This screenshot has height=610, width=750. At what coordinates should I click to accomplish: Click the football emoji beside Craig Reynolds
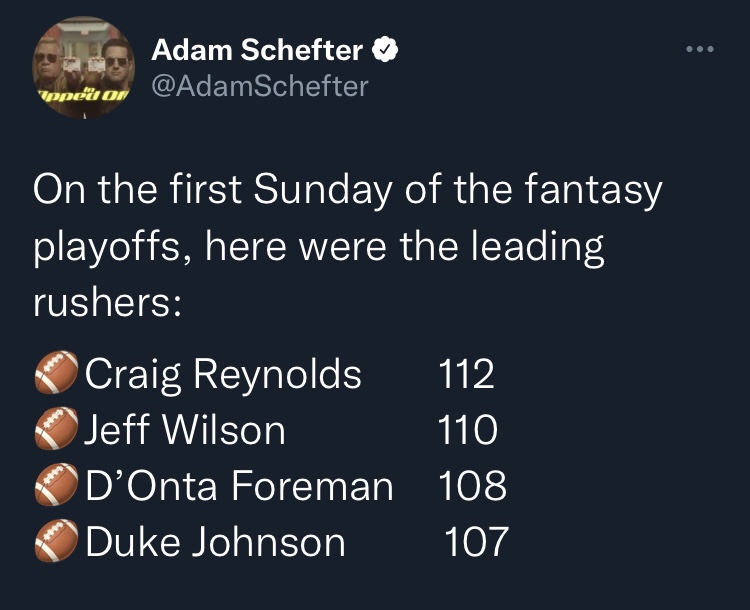(x=56, y=375)
